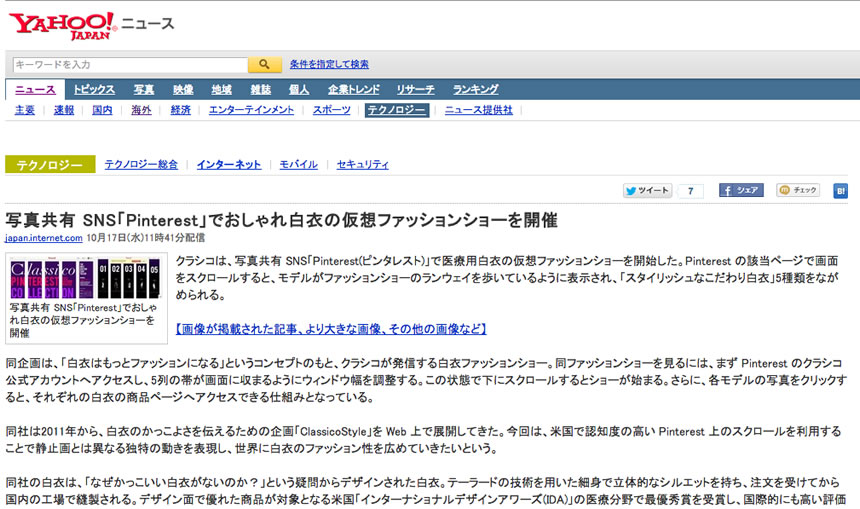
Task: Click the tweet count 7 bubble
Action: click(x=691, y=190)
